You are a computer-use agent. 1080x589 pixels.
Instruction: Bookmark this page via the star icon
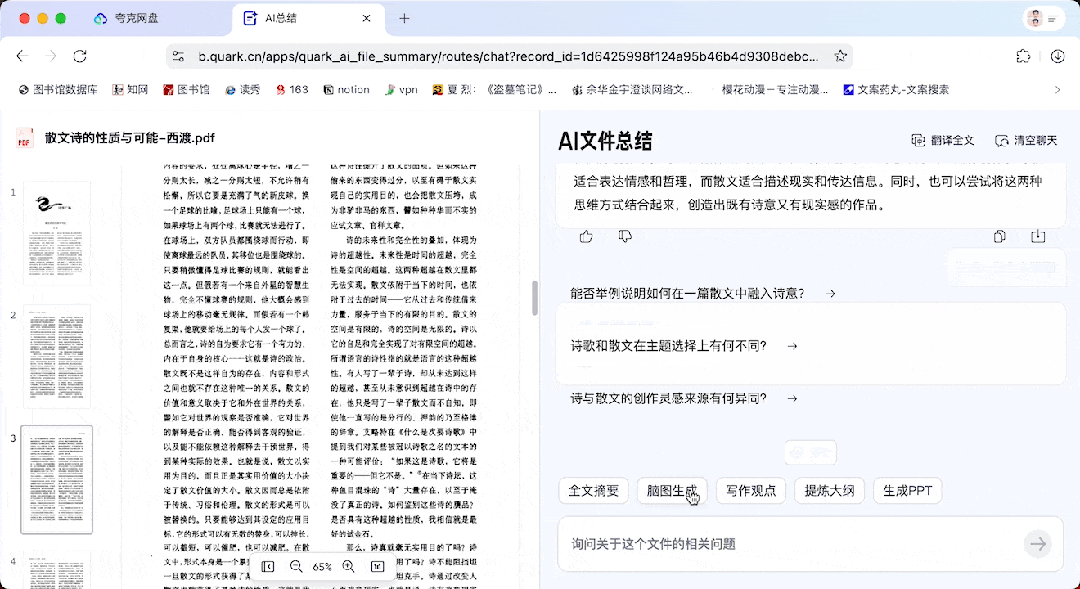click(841, 58)
